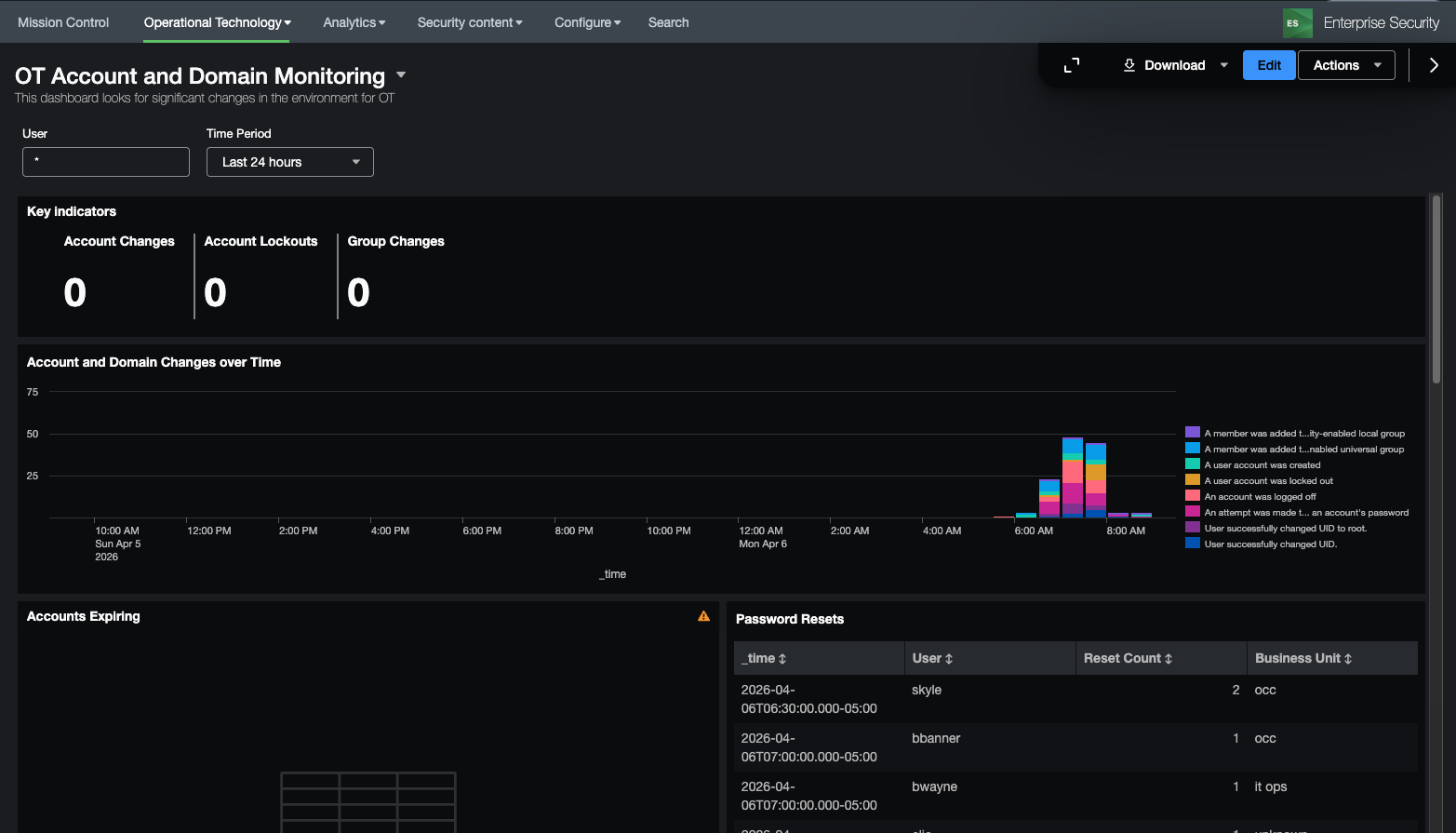Click the Enterprise Security ES logo
This screenshot has height=833, width=1456.
point(1297,23)
